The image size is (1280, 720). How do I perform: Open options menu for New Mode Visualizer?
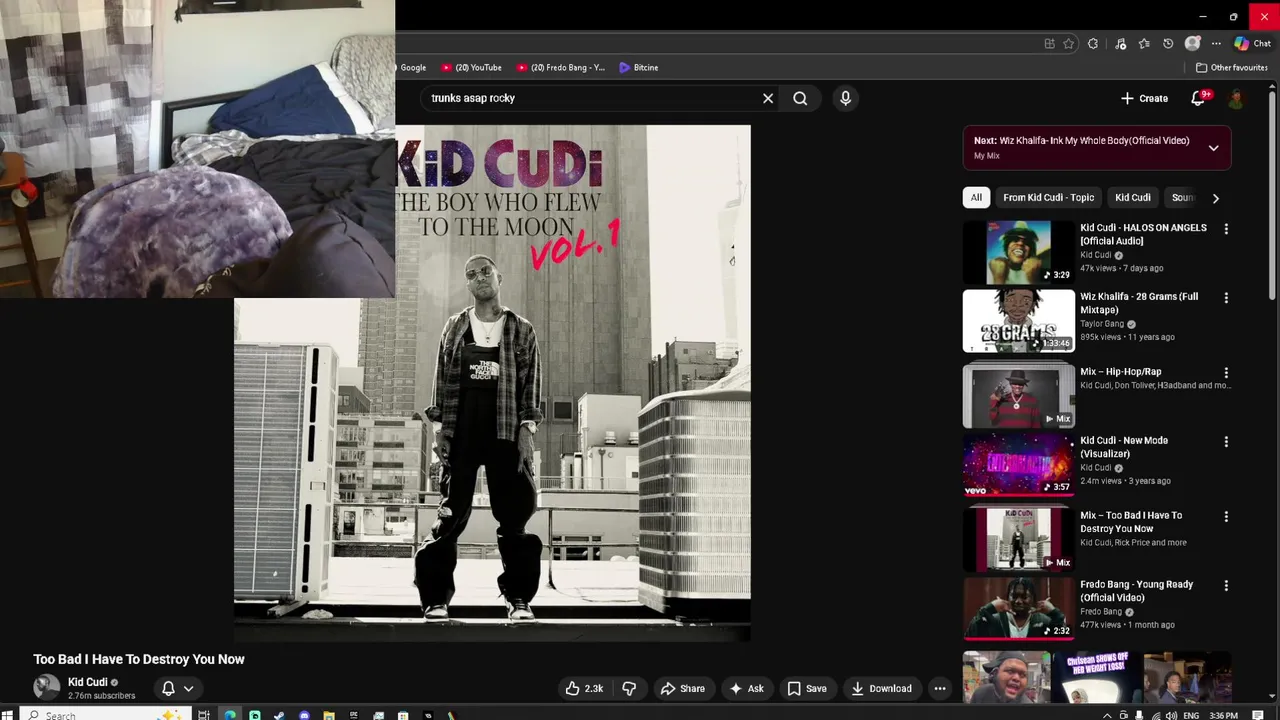point(1226,442)
